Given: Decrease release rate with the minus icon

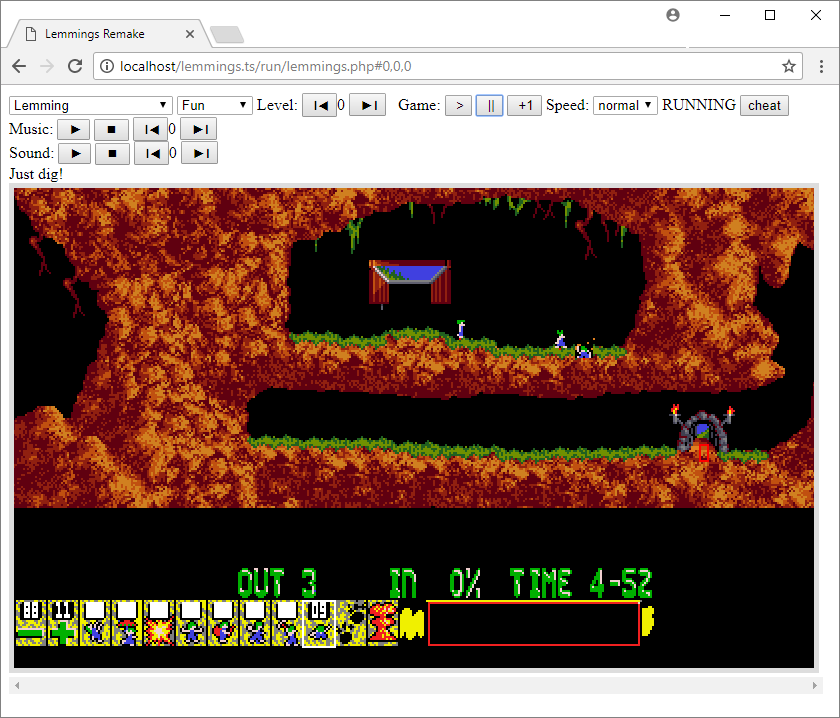Looking at the screenshot, I should tap(31, 623).
